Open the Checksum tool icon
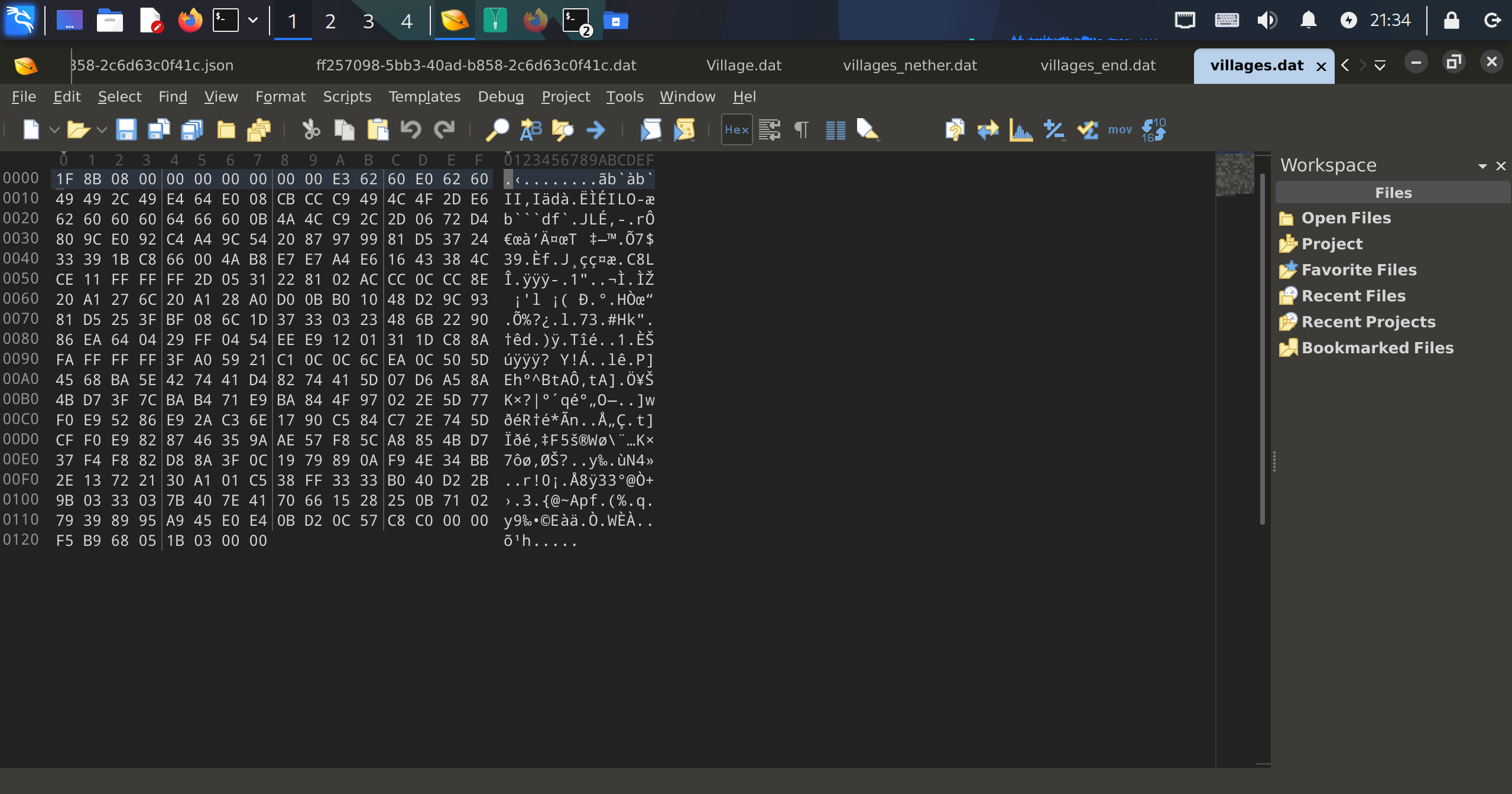This screenshot has width=1512, height=794. 1087,129
